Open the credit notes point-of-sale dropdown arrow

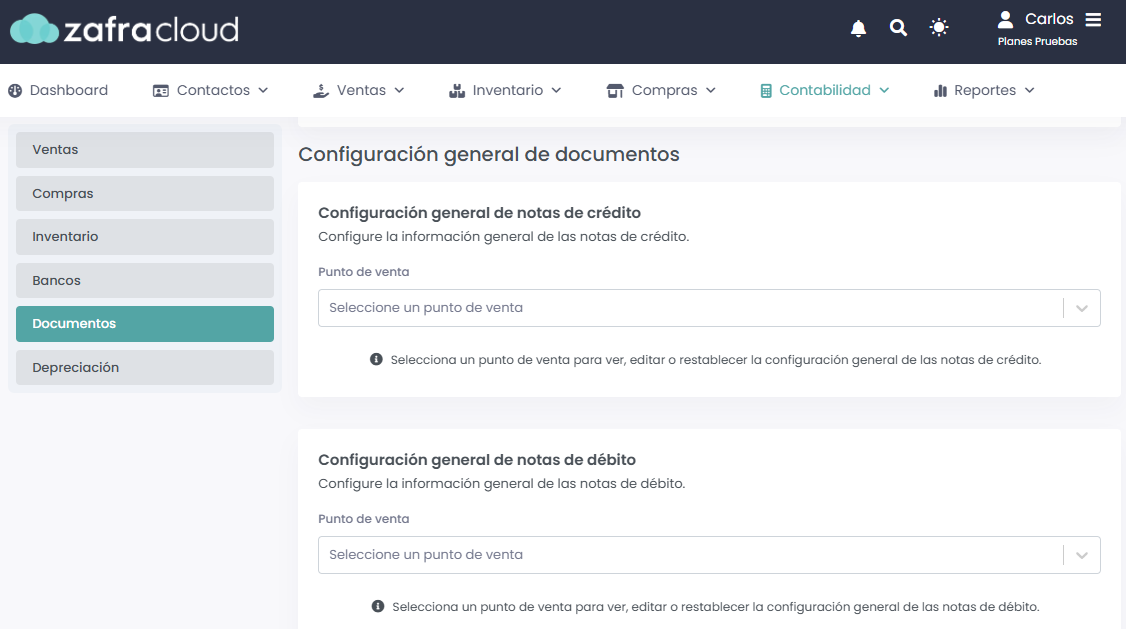1081,308
